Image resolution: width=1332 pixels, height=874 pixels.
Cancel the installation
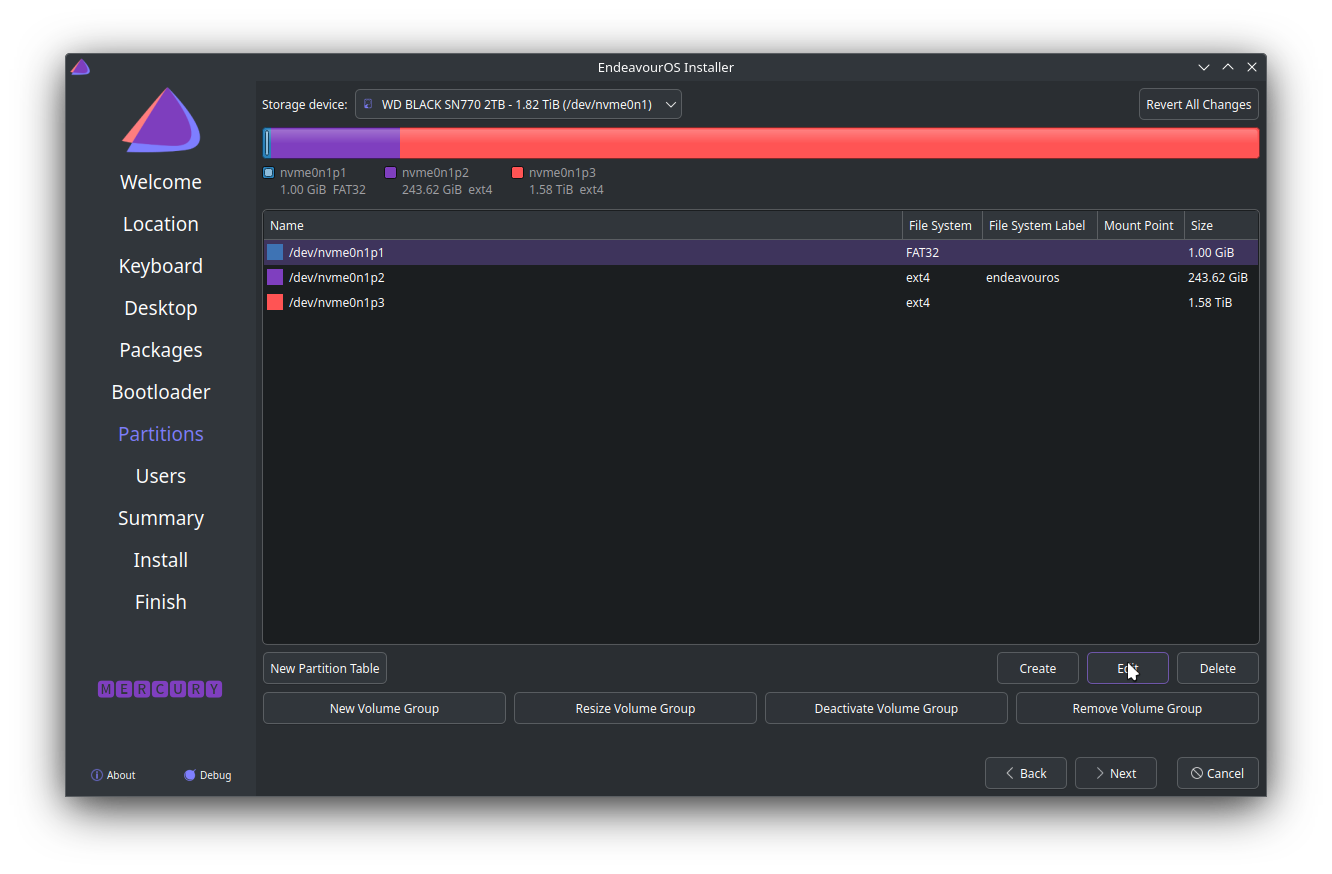point(1218,773)
